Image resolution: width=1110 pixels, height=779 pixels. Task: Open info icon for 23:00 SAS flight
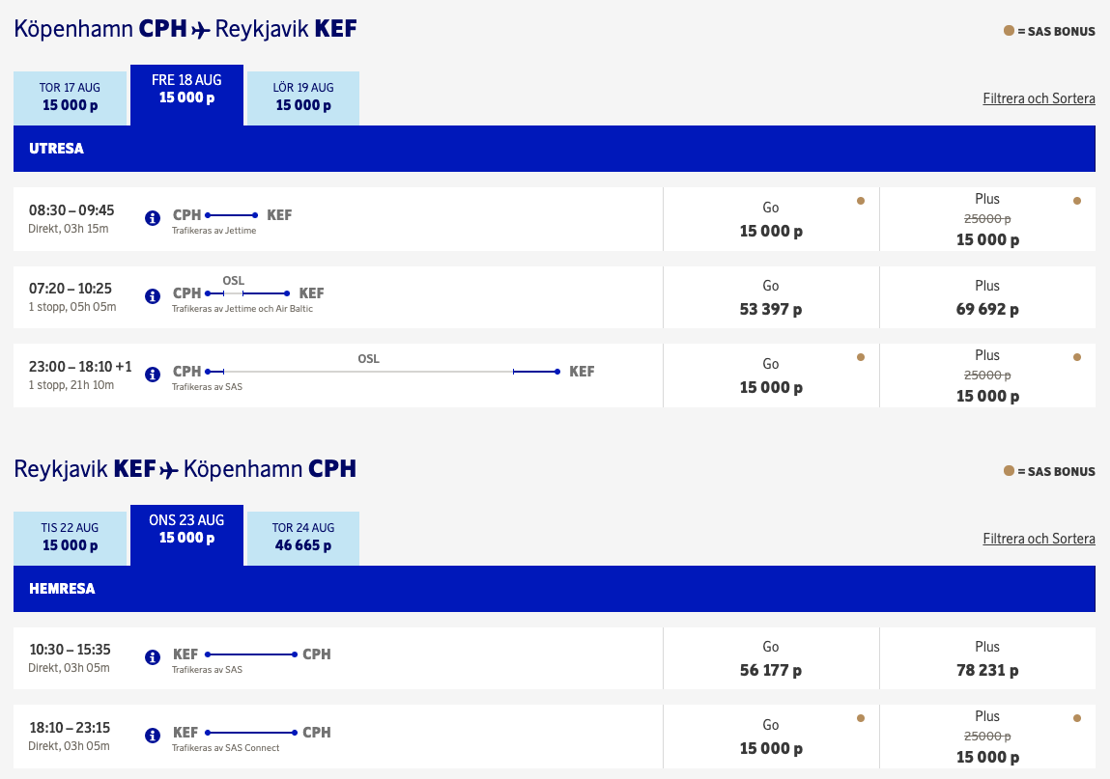point(152,374)
